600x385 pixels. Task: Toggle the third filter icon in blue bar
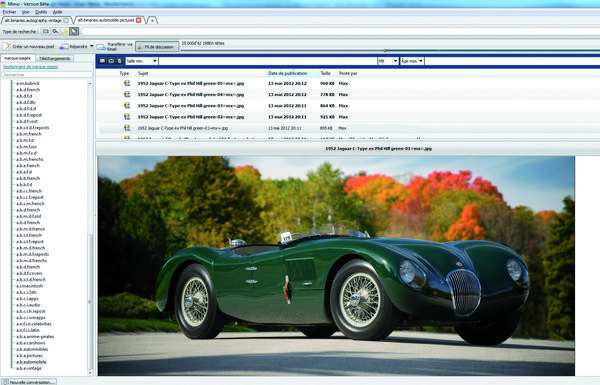point(119,61)
